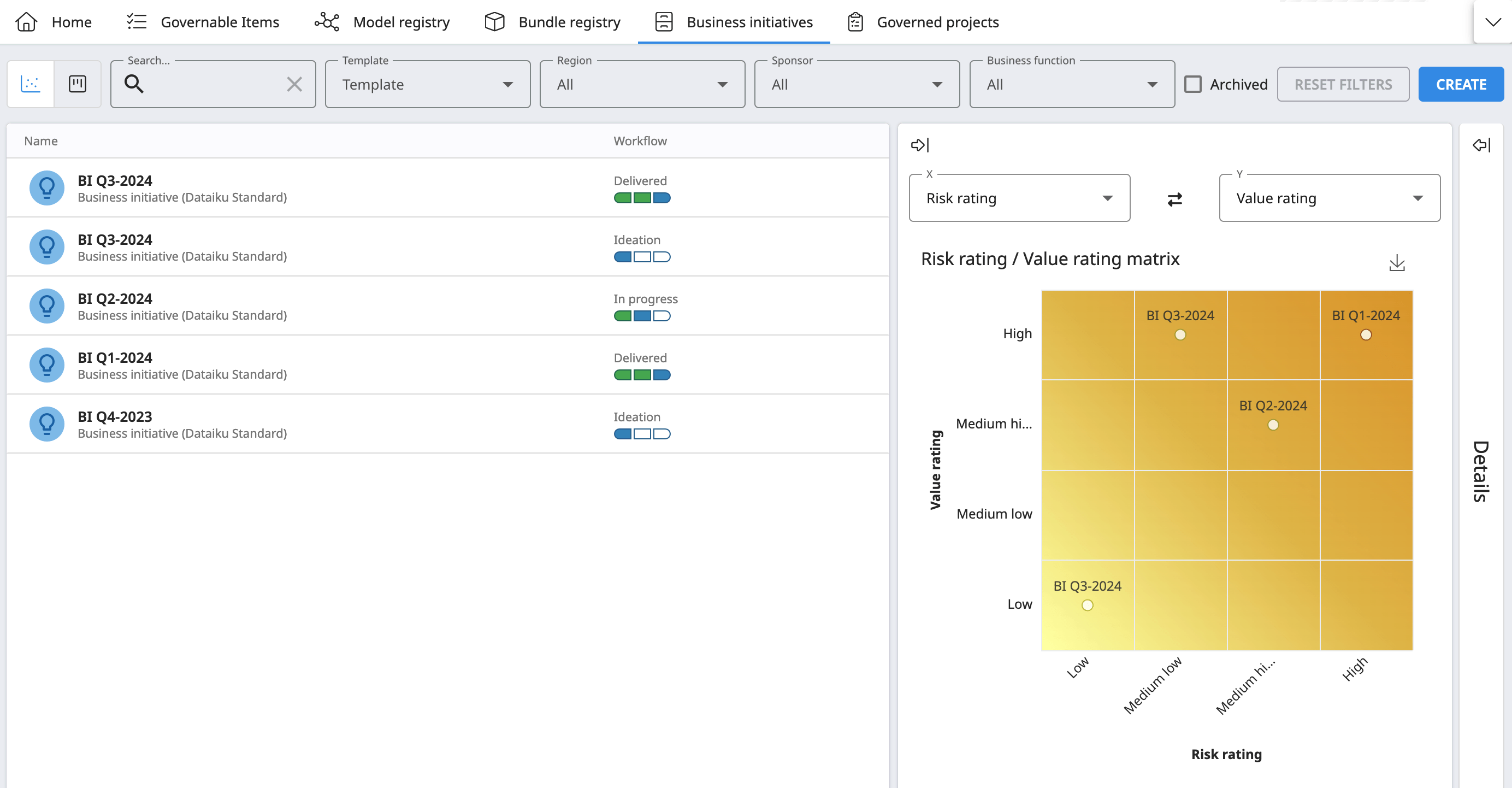The height and width of the screenshot is (788, 1512).
Task: Collapse the matrix panel arrow icon
Action: 920,144
